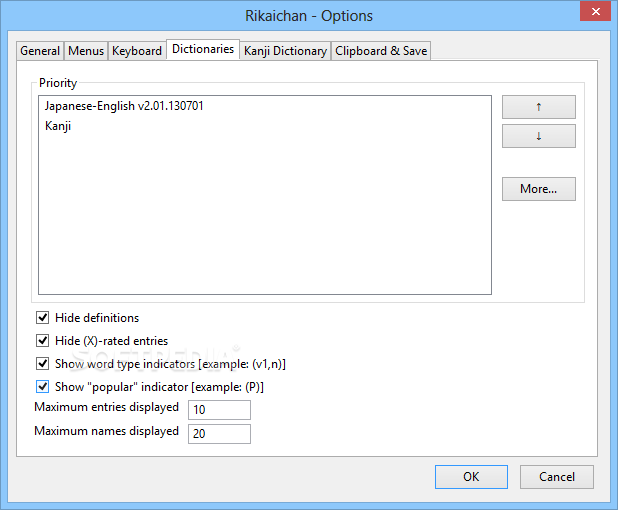Move selected dictionary down with arrow button
This screenshot has width=618, height=510.
pyautogui.click(x=538, y=136)
